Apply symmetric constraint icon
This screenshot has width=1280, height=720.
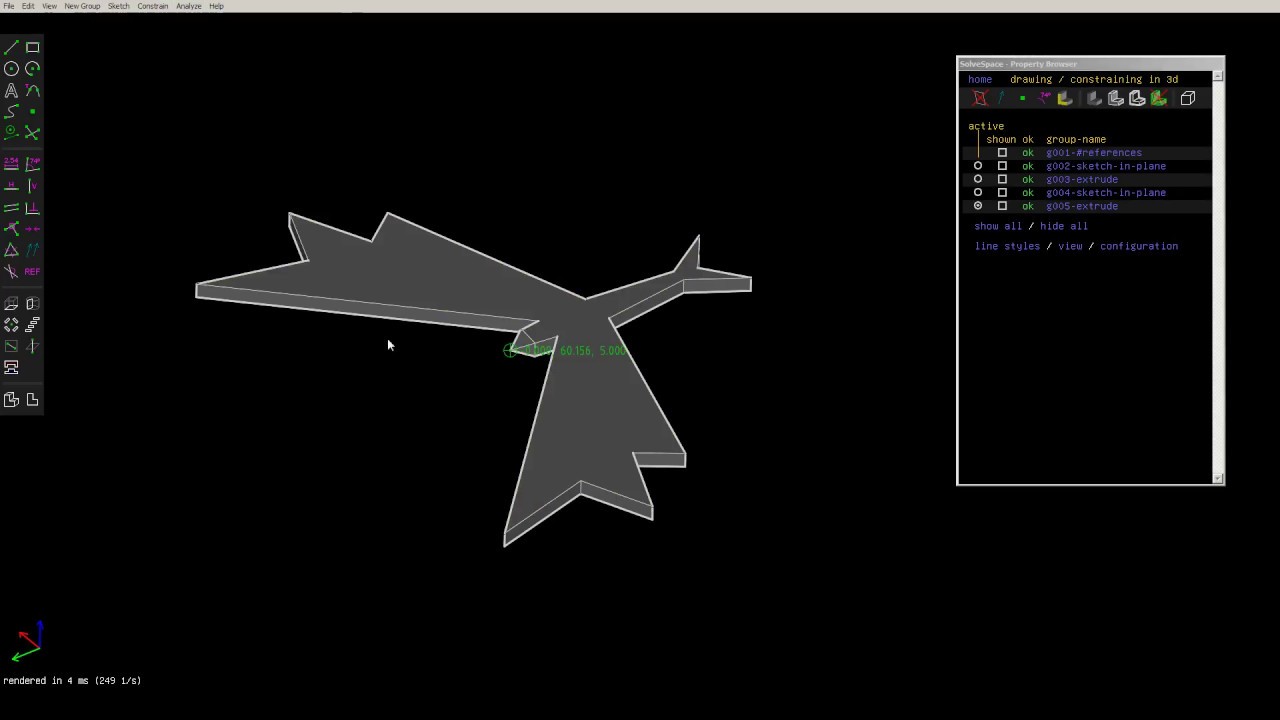coord(32,228)
